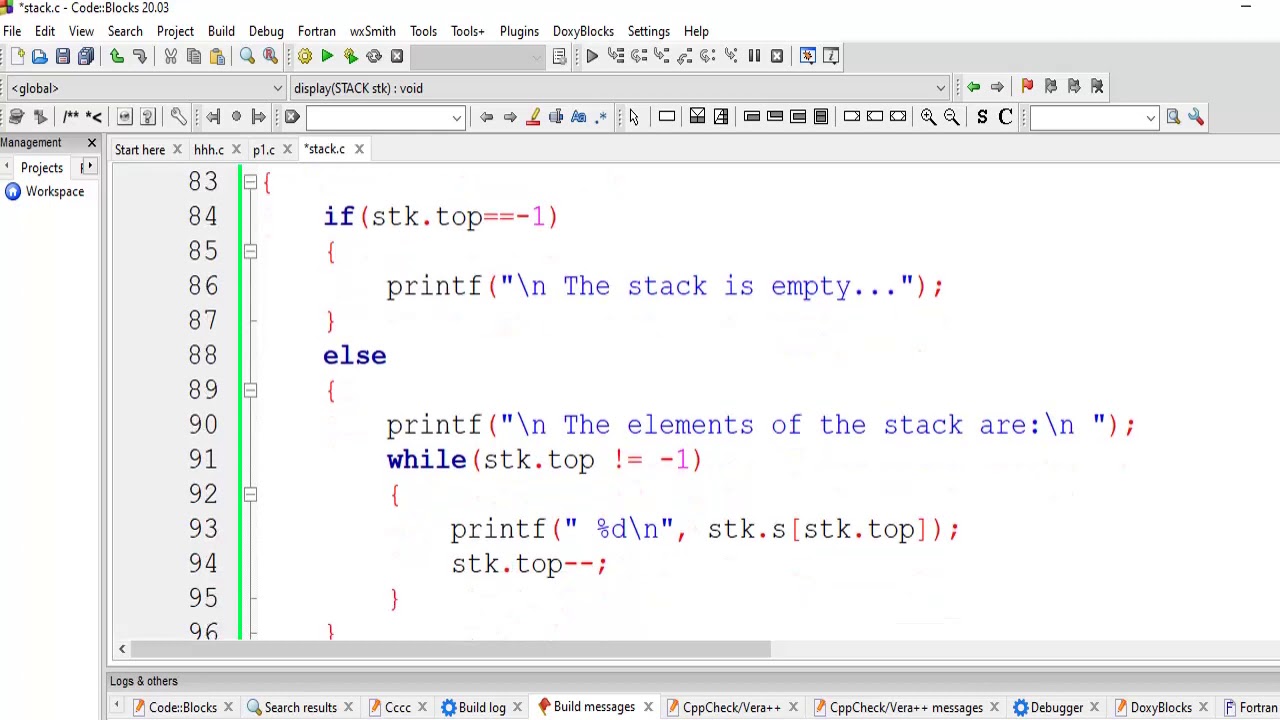
Task: Open the right search box dropdown
Action: 1150,118
